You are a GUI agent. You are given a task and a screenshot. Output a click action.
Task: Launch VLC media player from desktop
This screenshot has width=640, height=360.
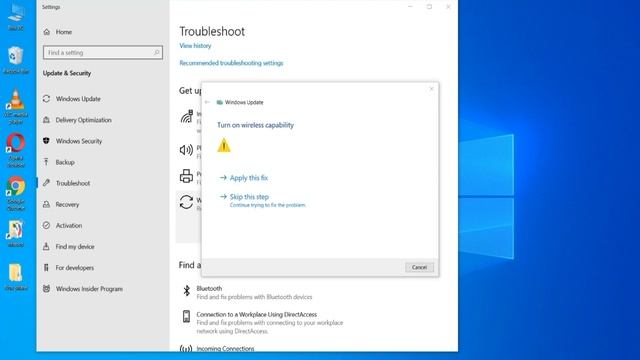16,107
